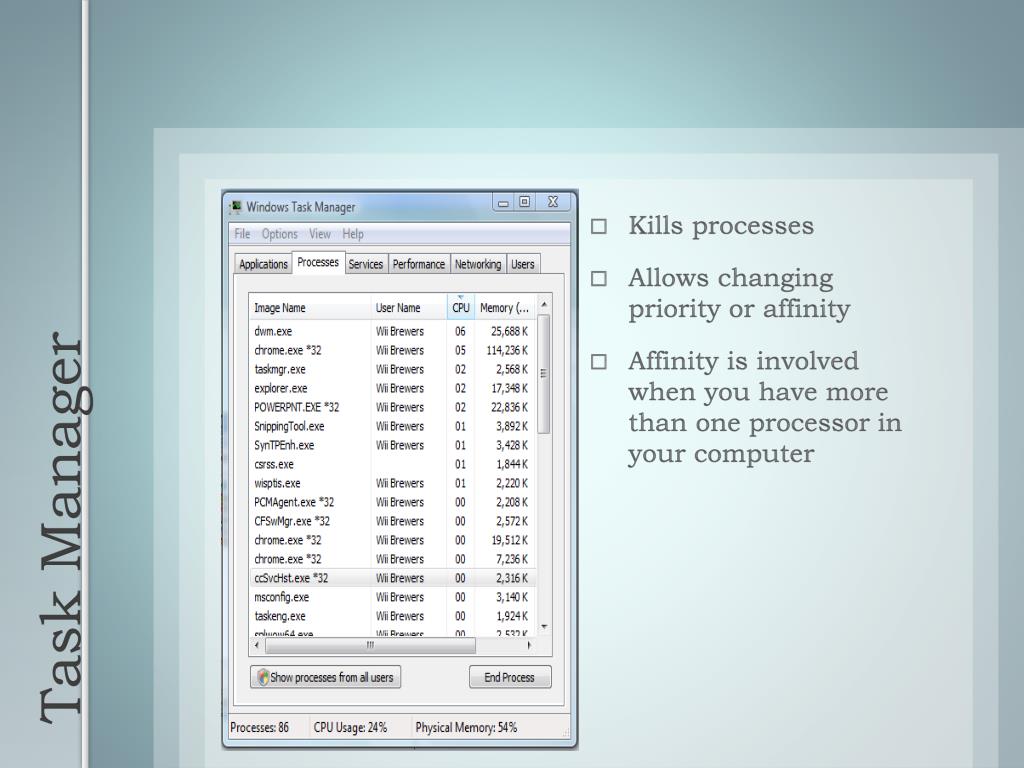
Task: Select the wisptis.exe process
Action: point(392,483)
